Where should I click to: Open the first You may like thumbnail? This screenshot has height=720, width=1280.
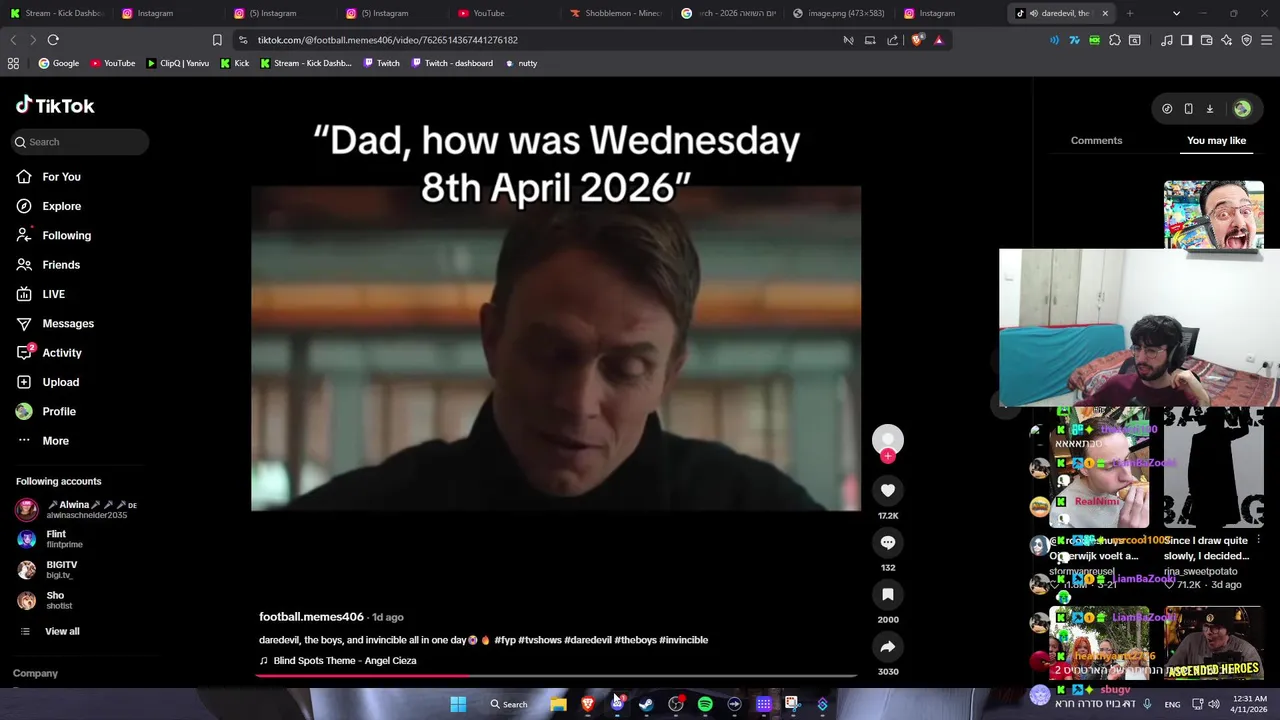[1213, 214]
